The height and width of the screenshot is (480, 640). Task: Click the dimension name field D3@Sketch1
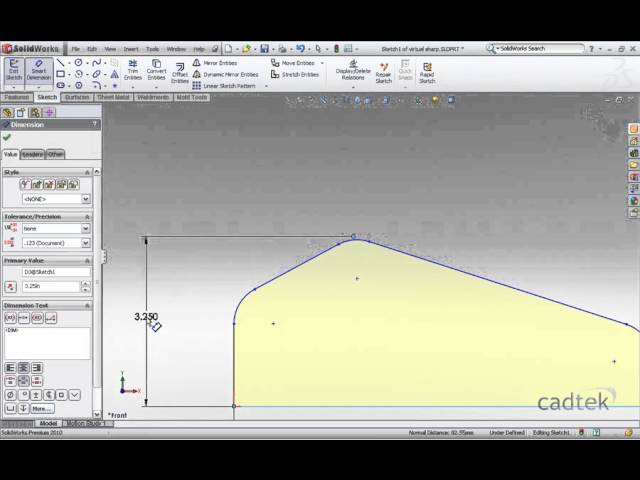[56, 272]
